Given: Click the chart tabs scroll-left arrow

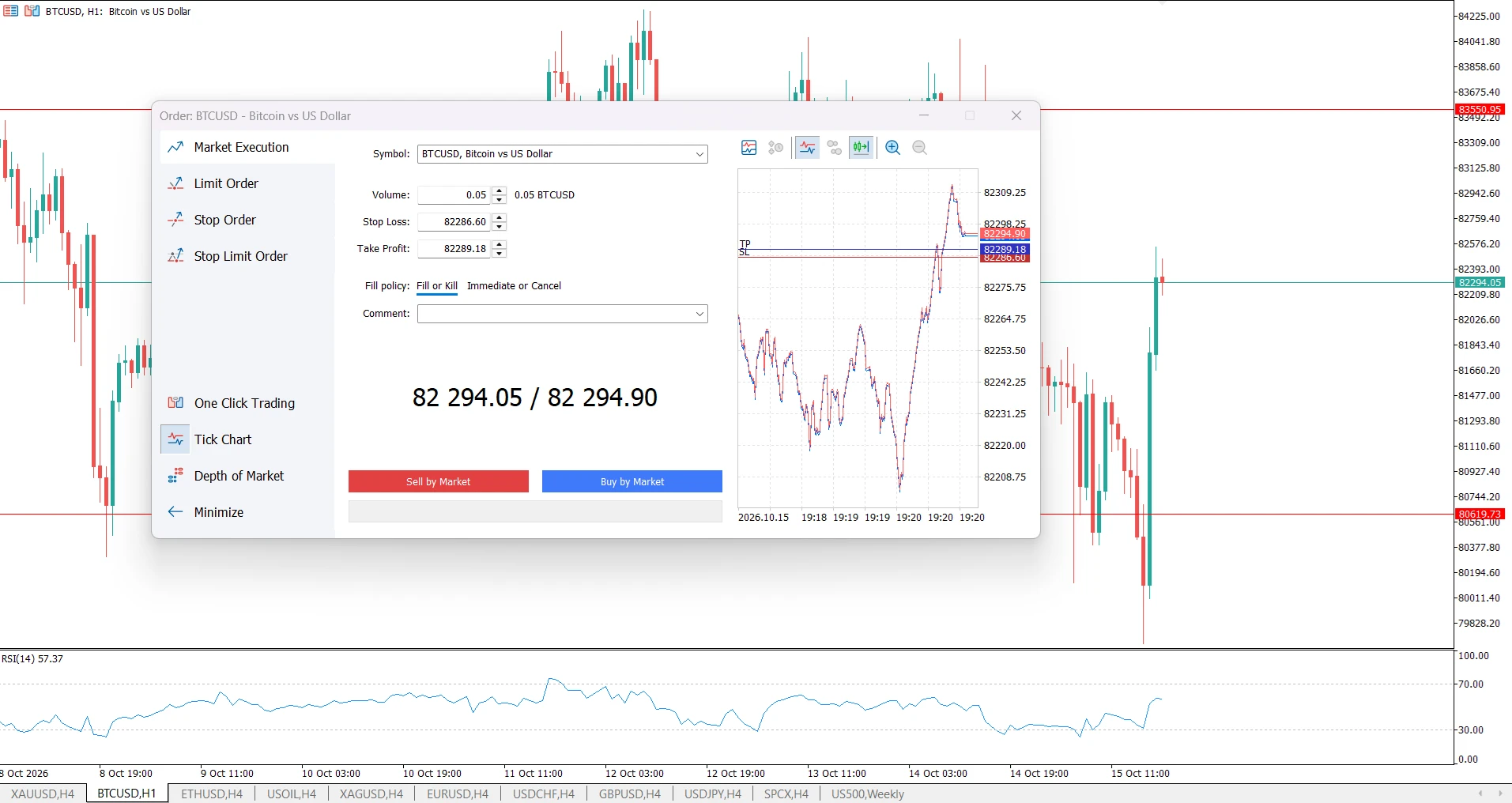Looking at the screenshot, I should pyautogui.click(x=1480, y=794).
